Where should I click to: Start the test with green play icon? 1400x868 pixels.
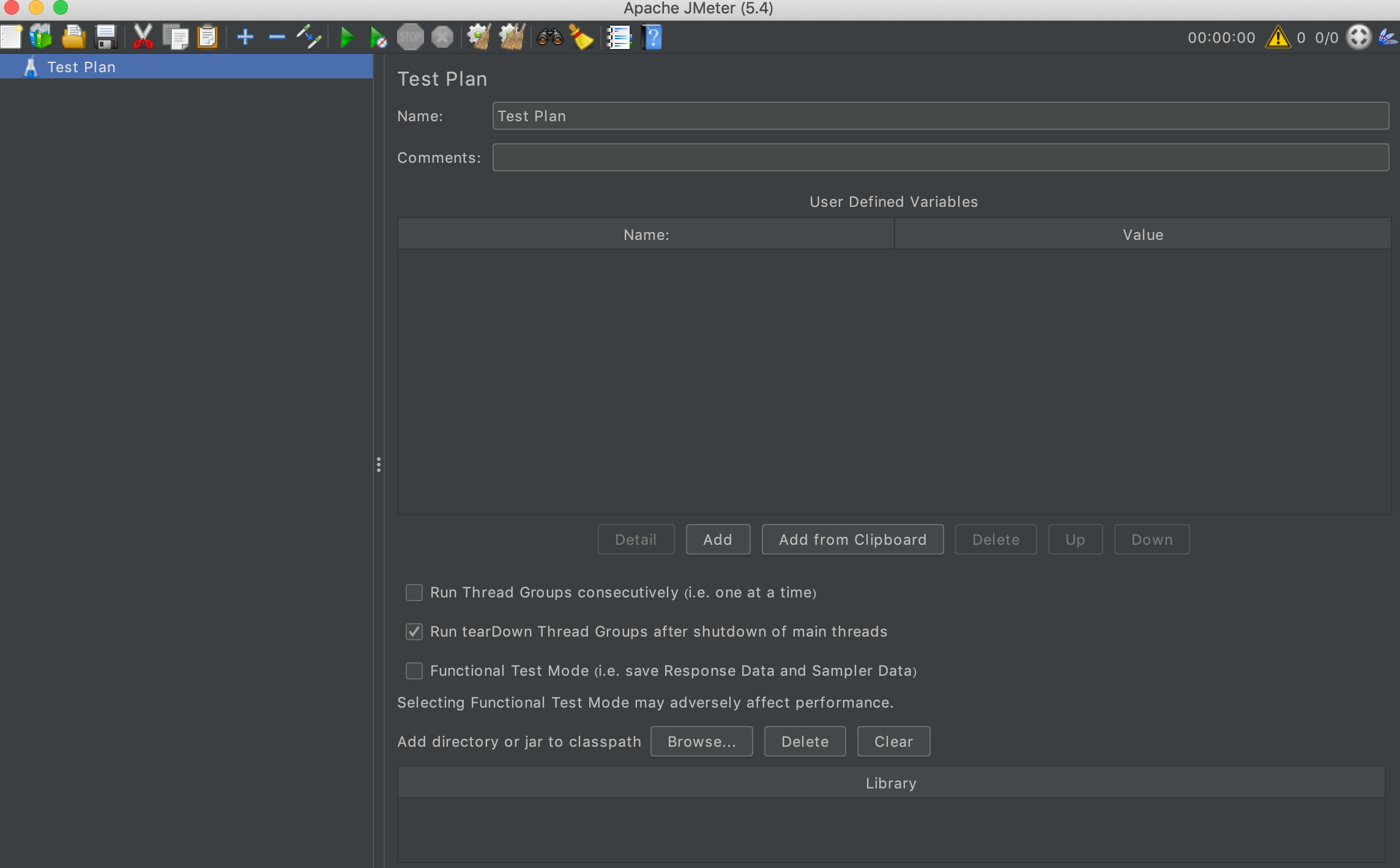(x=346, y=37)
